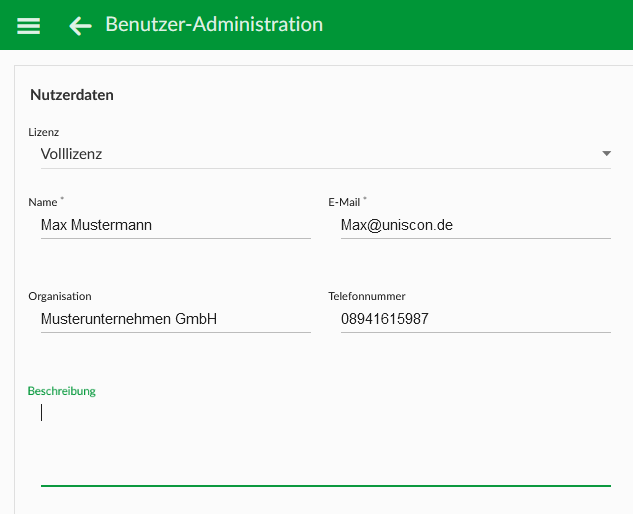Select the green underline of Beschreibung field
Image resolution: width=633 pixels, height=514 pixels.
click(x=325, y=486)
